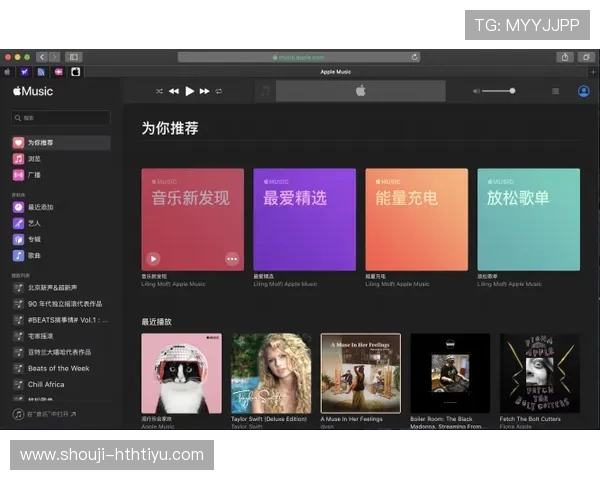Open the account profile icon
Image resolution: width=600 pixels, height=480 pixels.
pos(584,91)
